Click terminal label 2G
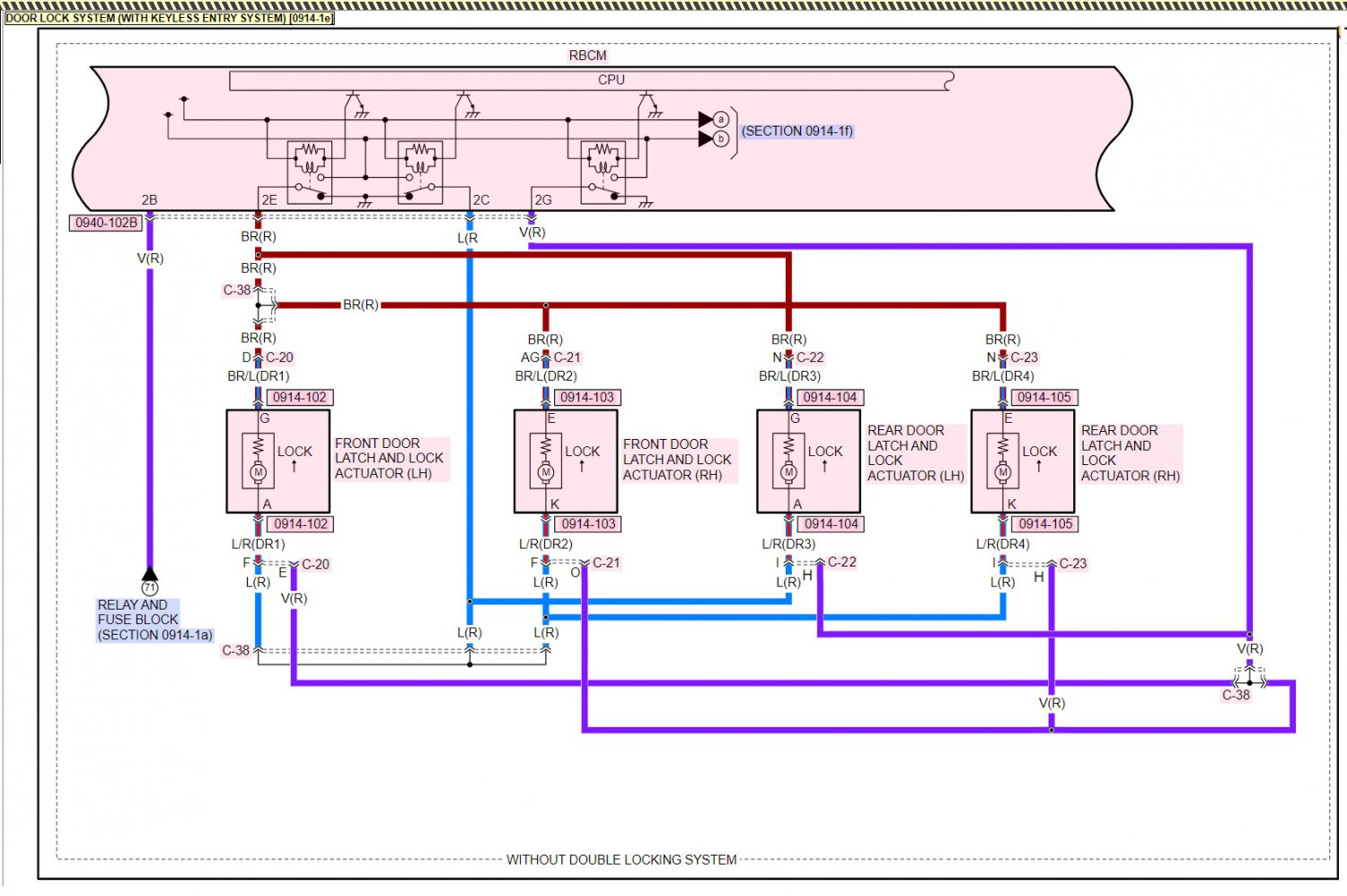The height and width of the screenshot is (896, 1347). coord(543,200)
